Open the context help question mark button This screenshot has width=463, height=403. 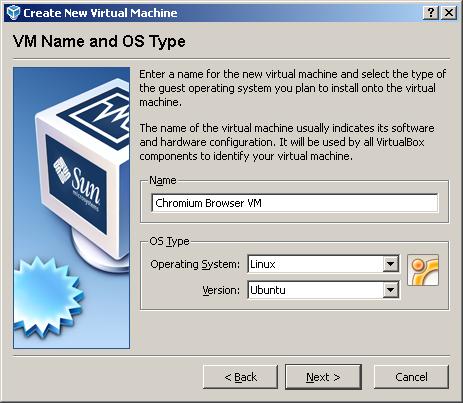431,13
